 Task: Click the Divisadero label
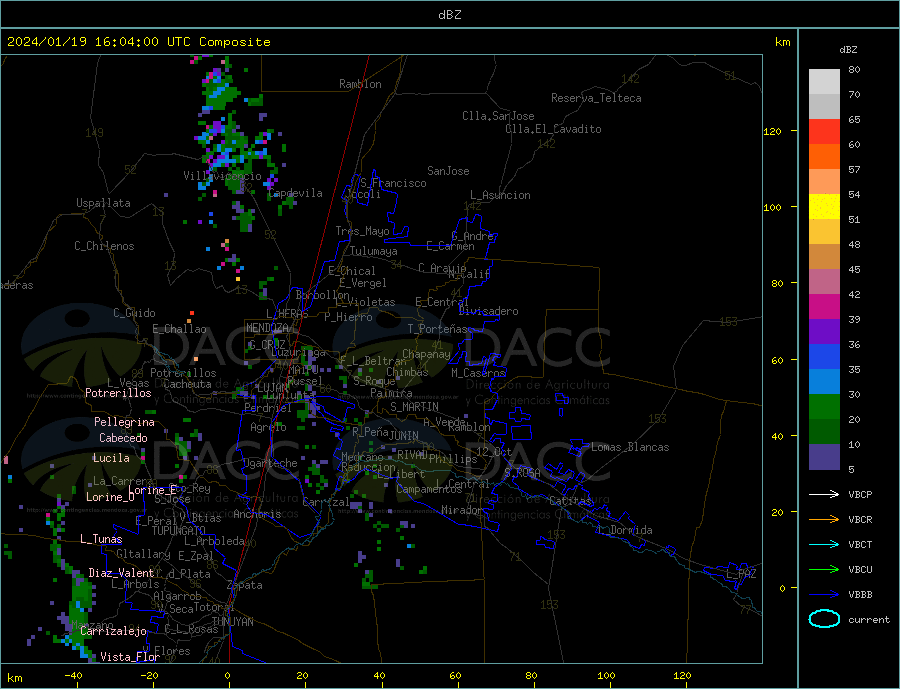(x=488, y=311)
